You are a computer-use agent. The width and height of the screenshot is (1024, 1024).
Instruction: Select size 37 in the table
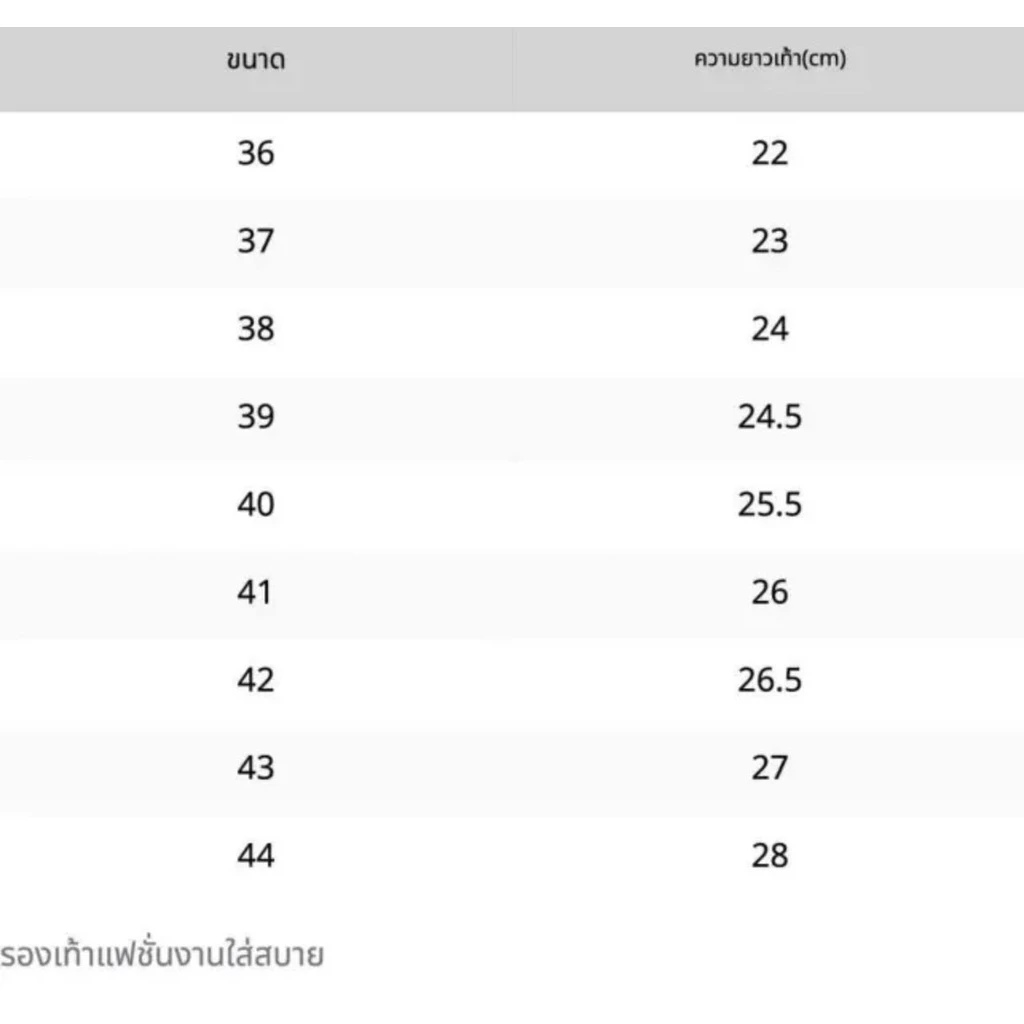(x=256, y=241)
